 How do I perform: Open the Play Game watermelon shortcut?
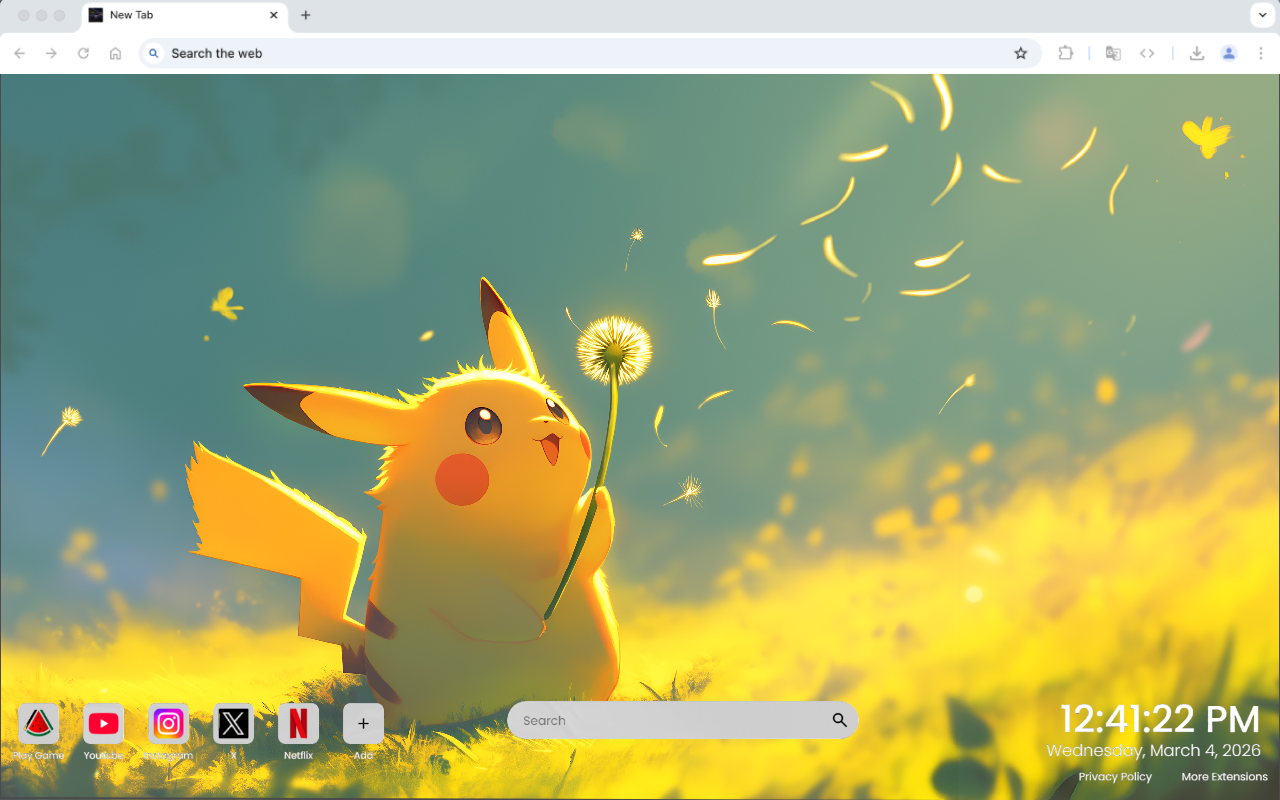coord(38,723)
